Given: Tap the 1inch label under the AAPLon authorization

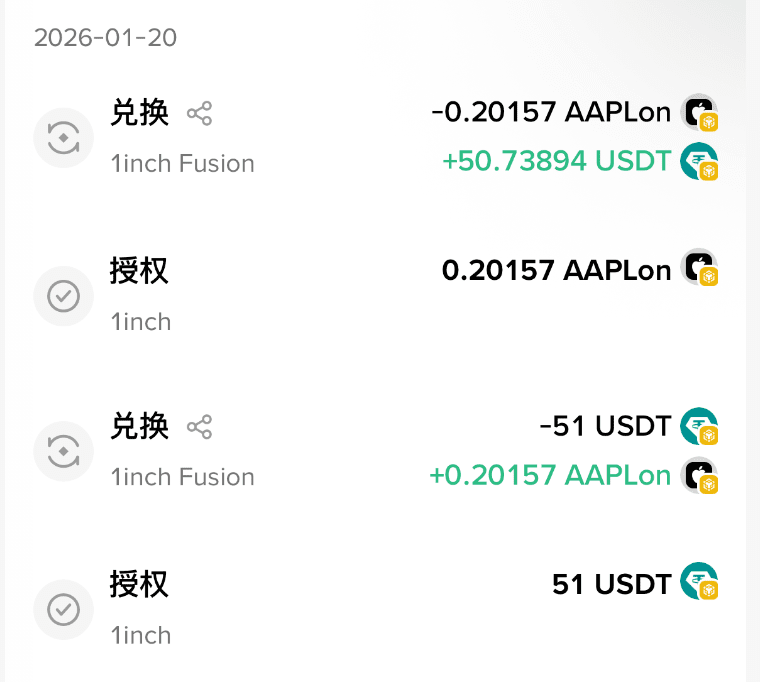Looking at the screenshot, I should click(141, 322).
